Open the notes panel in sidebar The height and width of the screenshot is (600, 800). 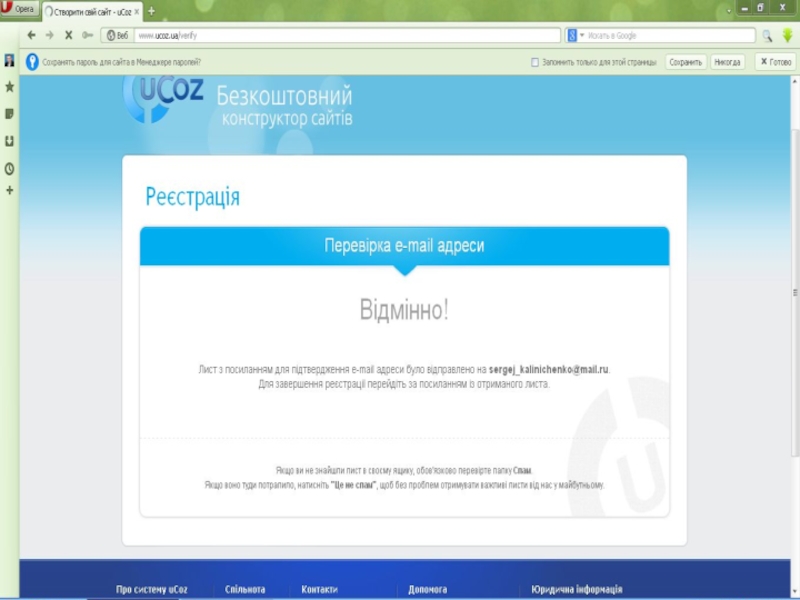point(9,114)
